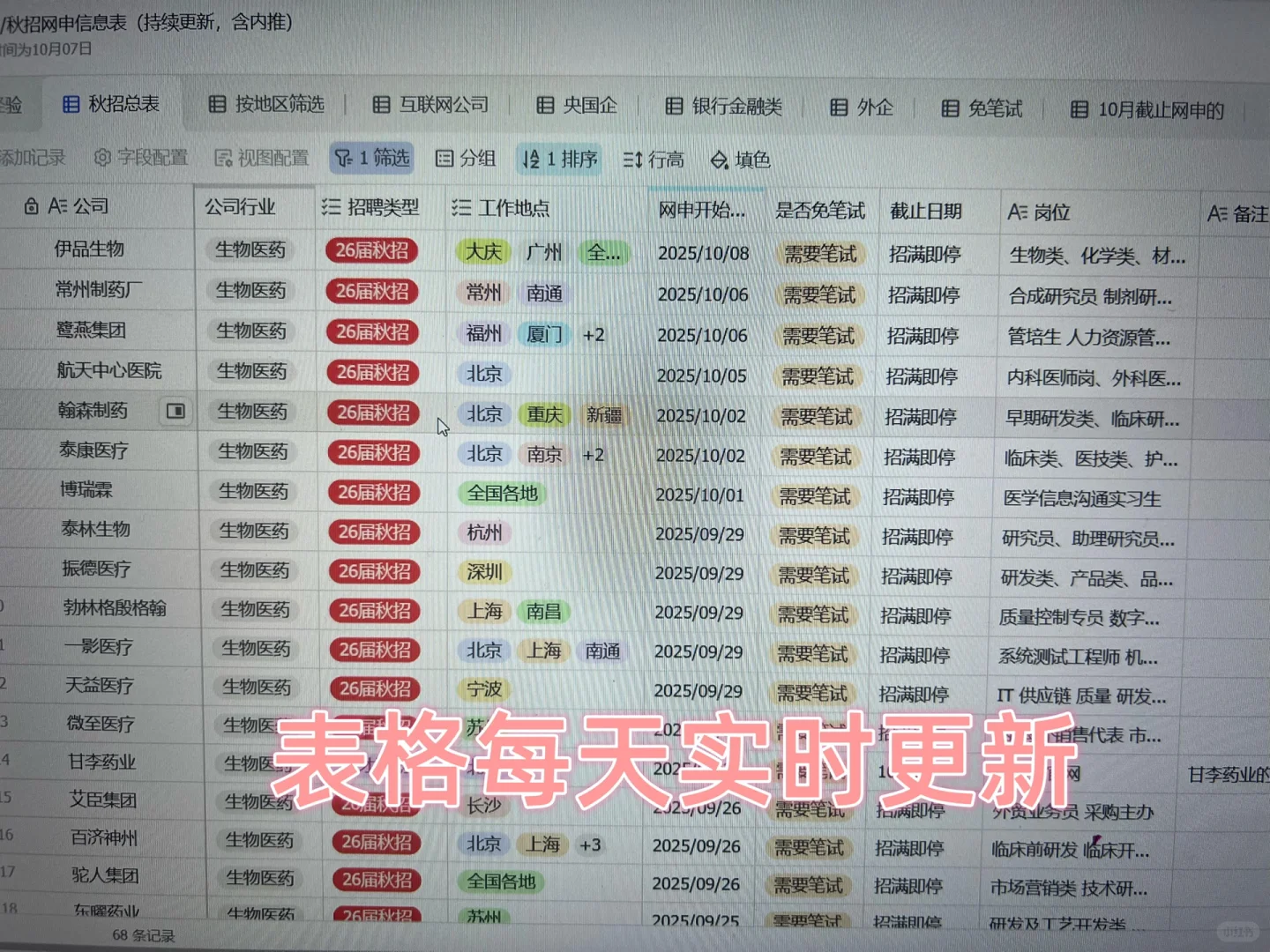Select the 天益医疗 company cell
The image size is (1270, 952).
[100, 685]
